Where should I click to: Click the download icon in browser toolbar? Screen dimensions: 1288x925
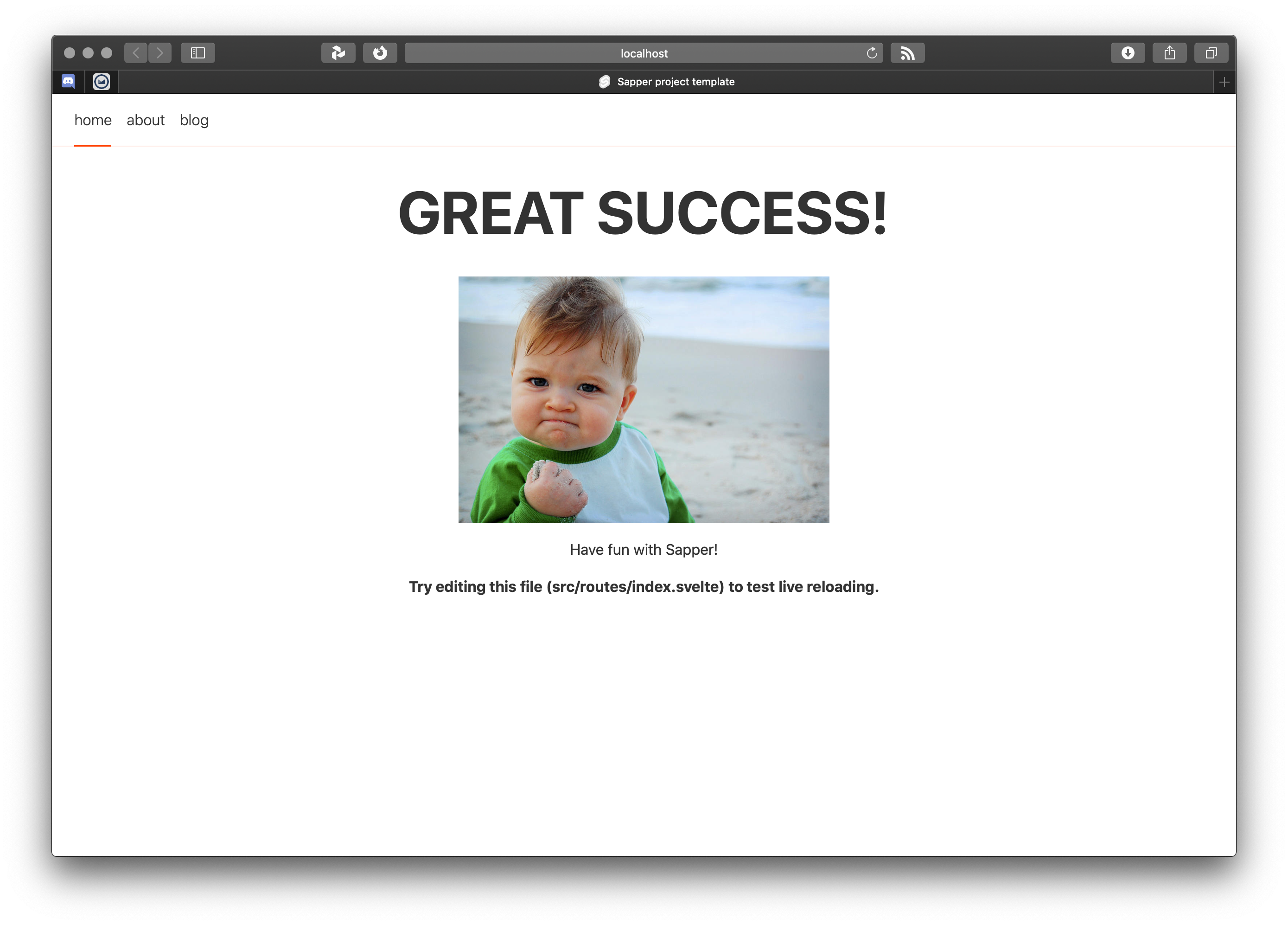tap(1128, 52)
